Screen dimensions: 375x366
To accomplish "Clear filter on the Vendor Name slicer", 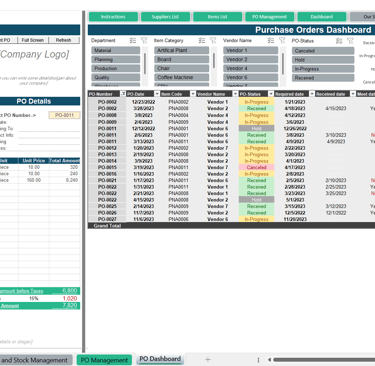I will (282, 41).
